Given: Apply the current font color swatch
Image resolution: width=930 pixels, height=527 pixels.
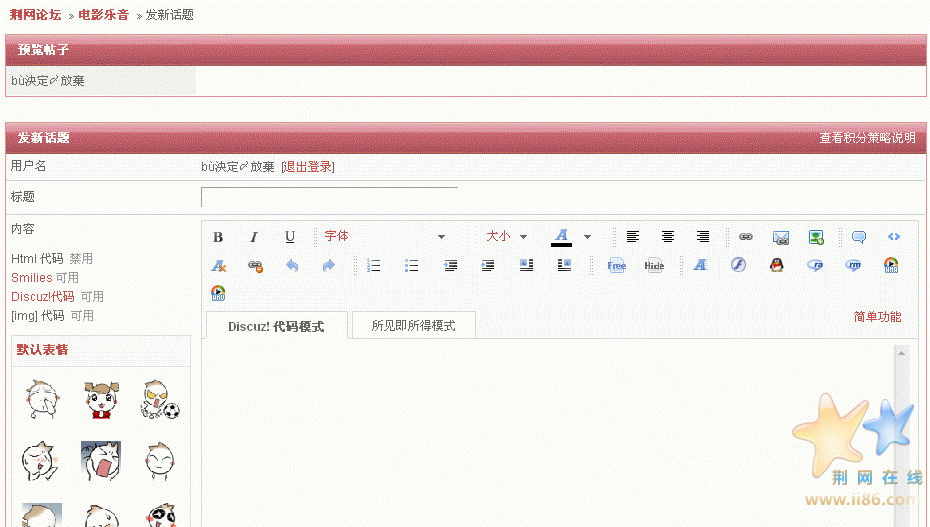Looking at the screenshot, I should tap(562, 237).
